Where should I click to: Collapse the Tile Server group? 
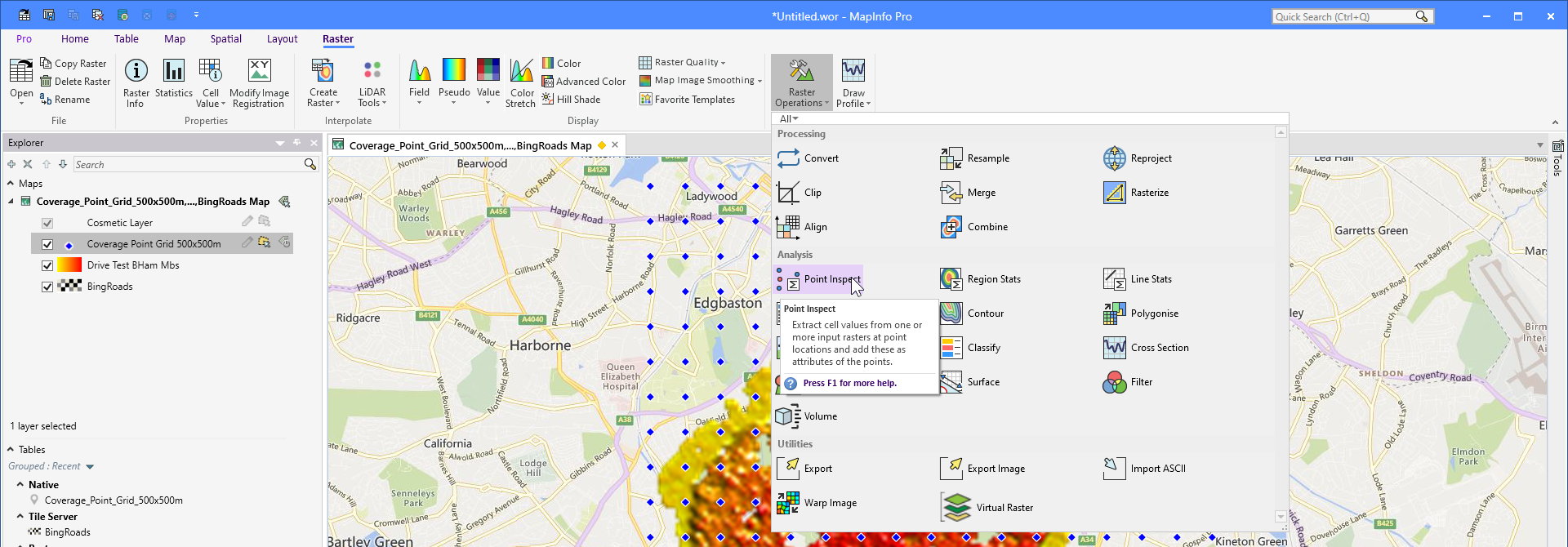tap(20, 517)
